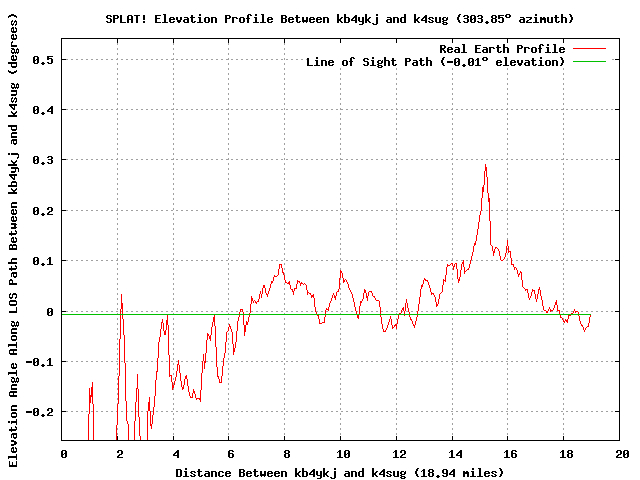Click the x-axis tick label 8
This screenshot has width=640, height=480.
287,454
